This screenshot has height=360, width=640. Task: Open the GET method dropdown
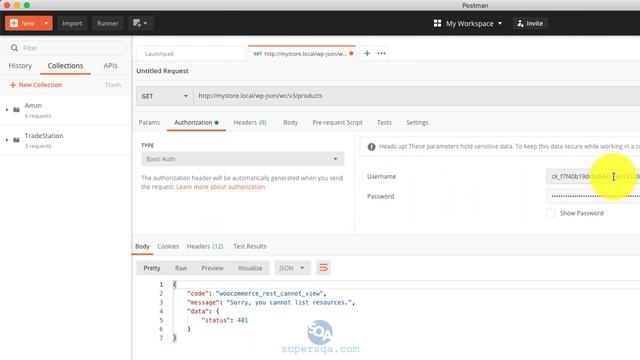point(164,96)
